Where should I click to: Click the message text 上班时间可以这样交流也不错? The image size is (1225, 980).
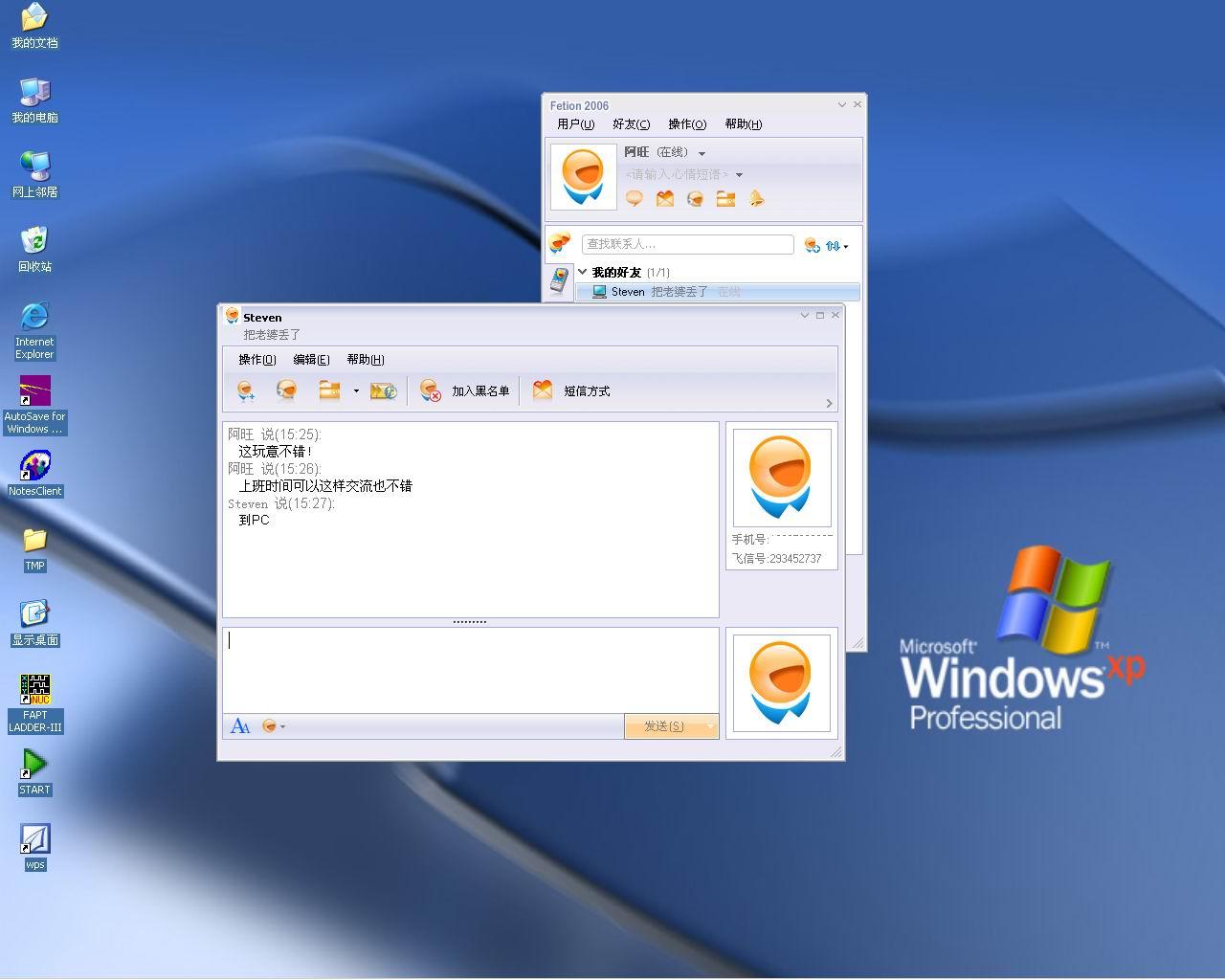(325, 486)
